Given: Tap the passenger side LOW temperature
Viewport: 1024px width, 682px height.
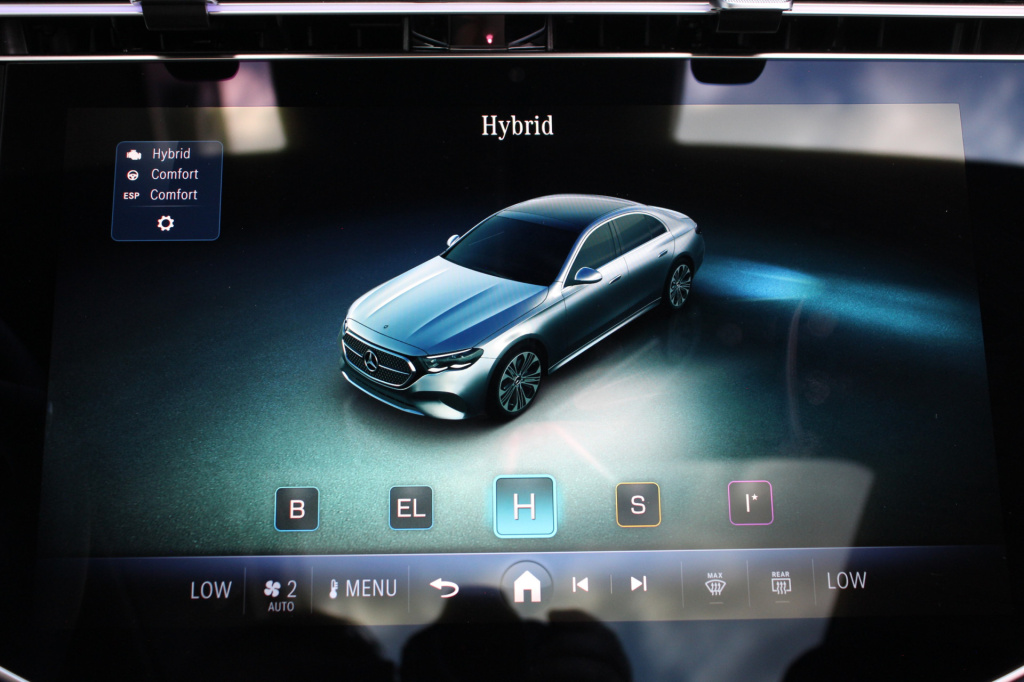Looking at the screenshot, I should 846,580.
